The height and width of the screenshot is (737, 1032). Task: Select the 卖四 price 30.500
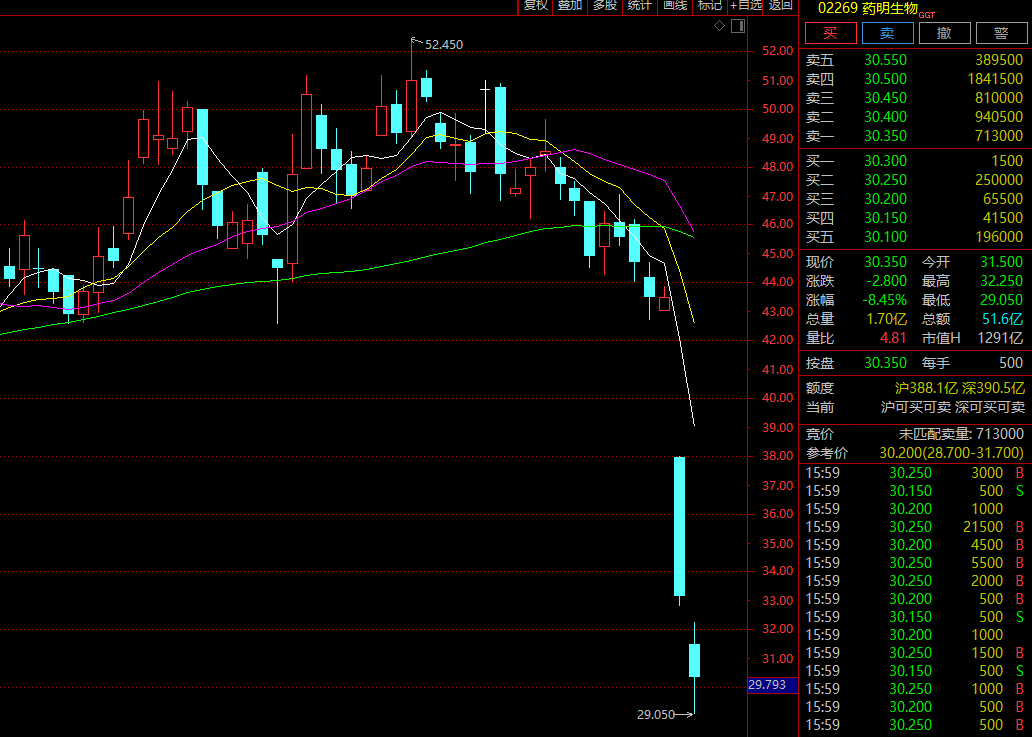[x=885, y=79]
